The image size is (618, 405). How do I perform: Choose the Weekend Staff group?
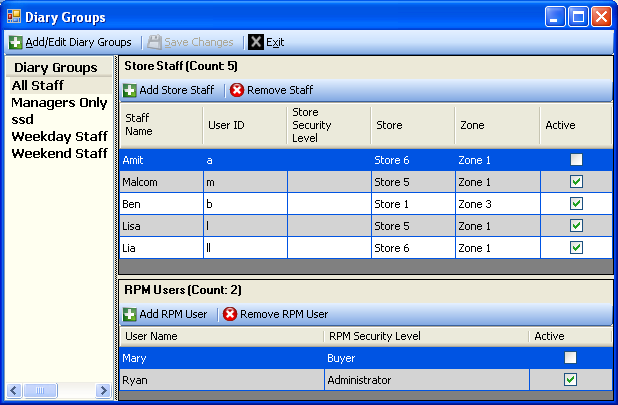59,153
